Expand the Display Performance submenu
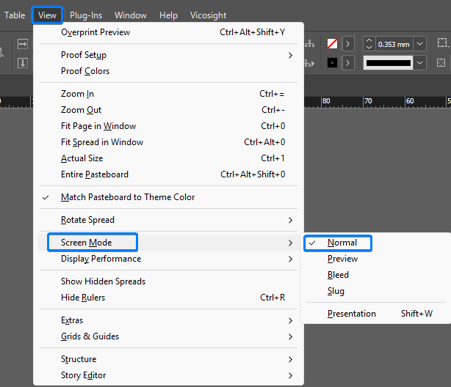This screenshot has width=451, height=387. pyautogui.click(x=168, y=259)
